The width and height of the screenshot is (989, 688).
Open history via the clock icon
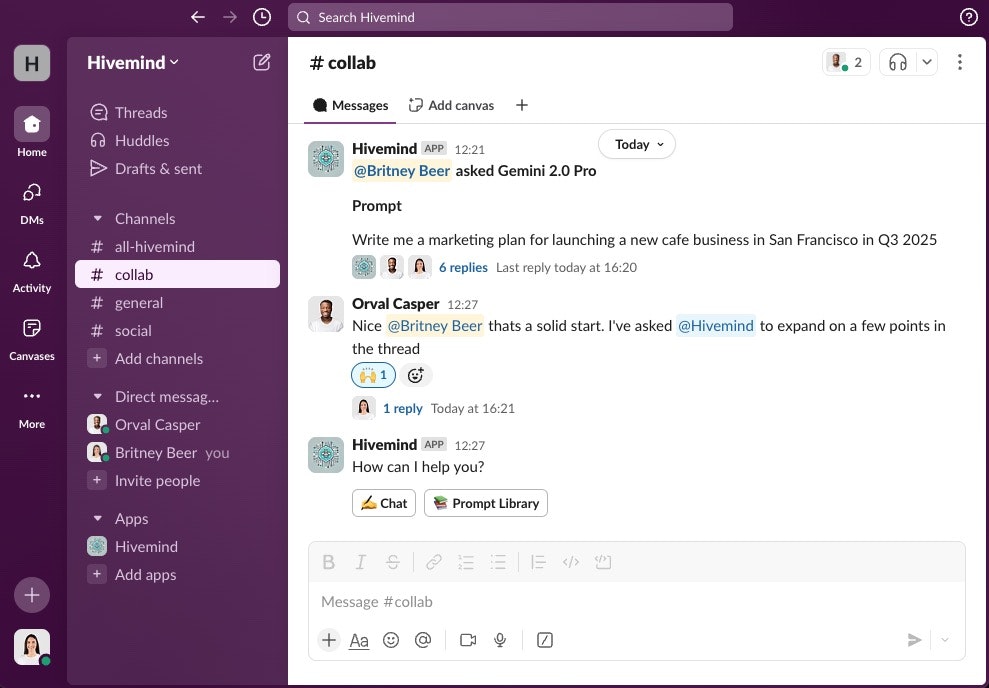click(x=262, y=17)
